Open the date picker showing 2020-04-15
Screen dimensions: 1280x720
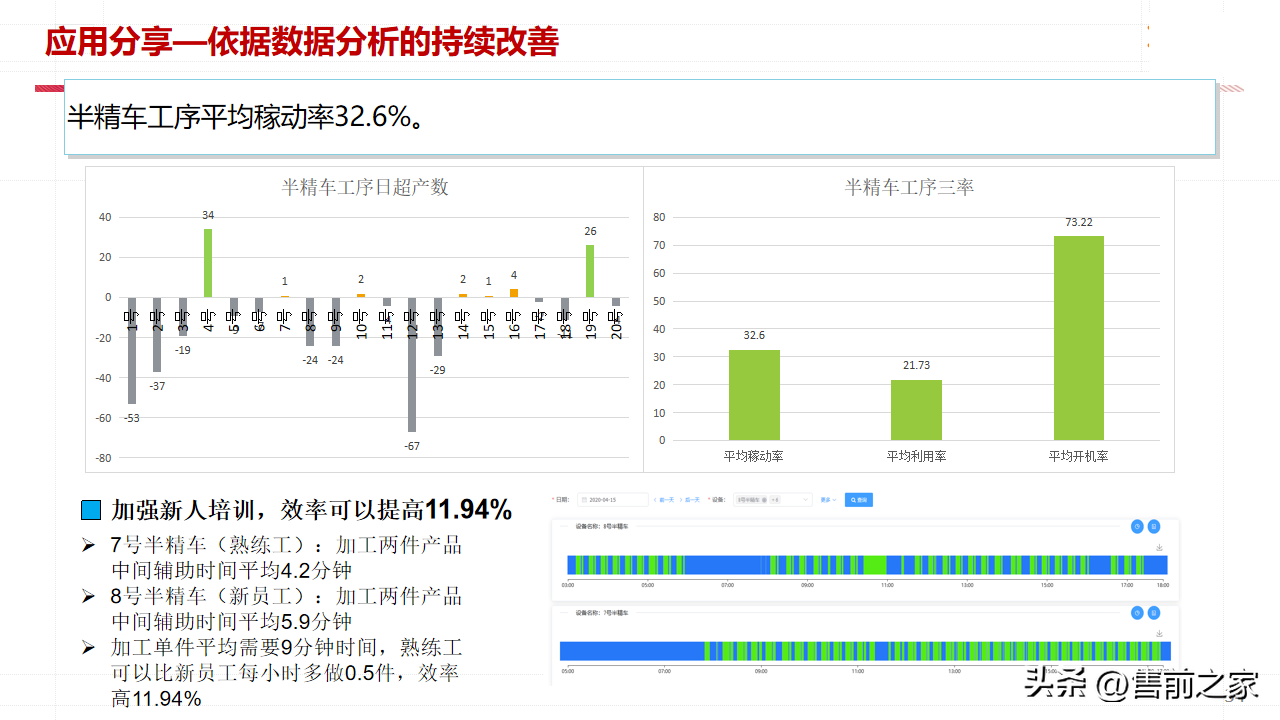click(x=613, y=500)
